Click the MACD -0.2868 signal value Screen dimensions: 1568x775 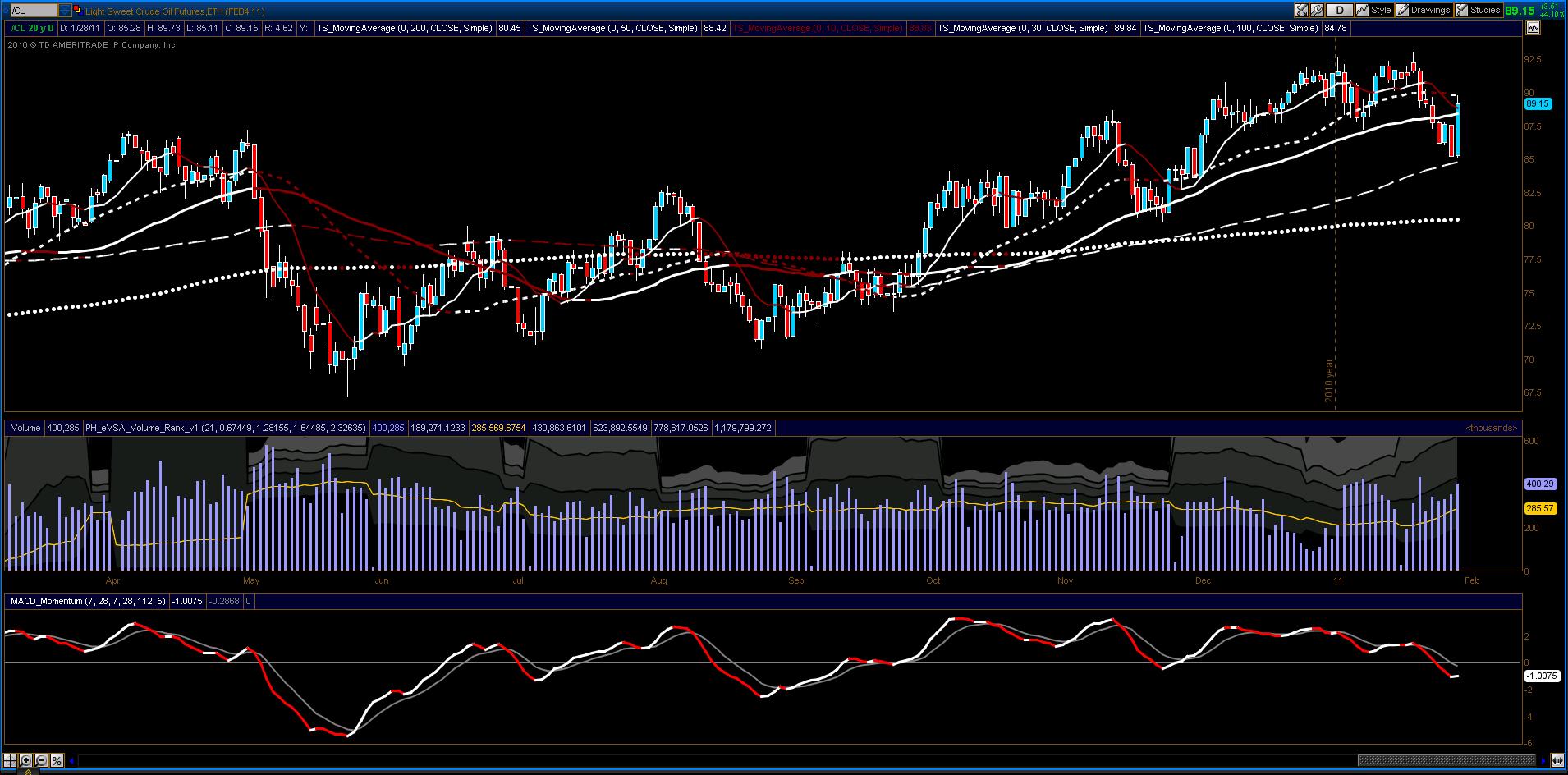[224, 601]
